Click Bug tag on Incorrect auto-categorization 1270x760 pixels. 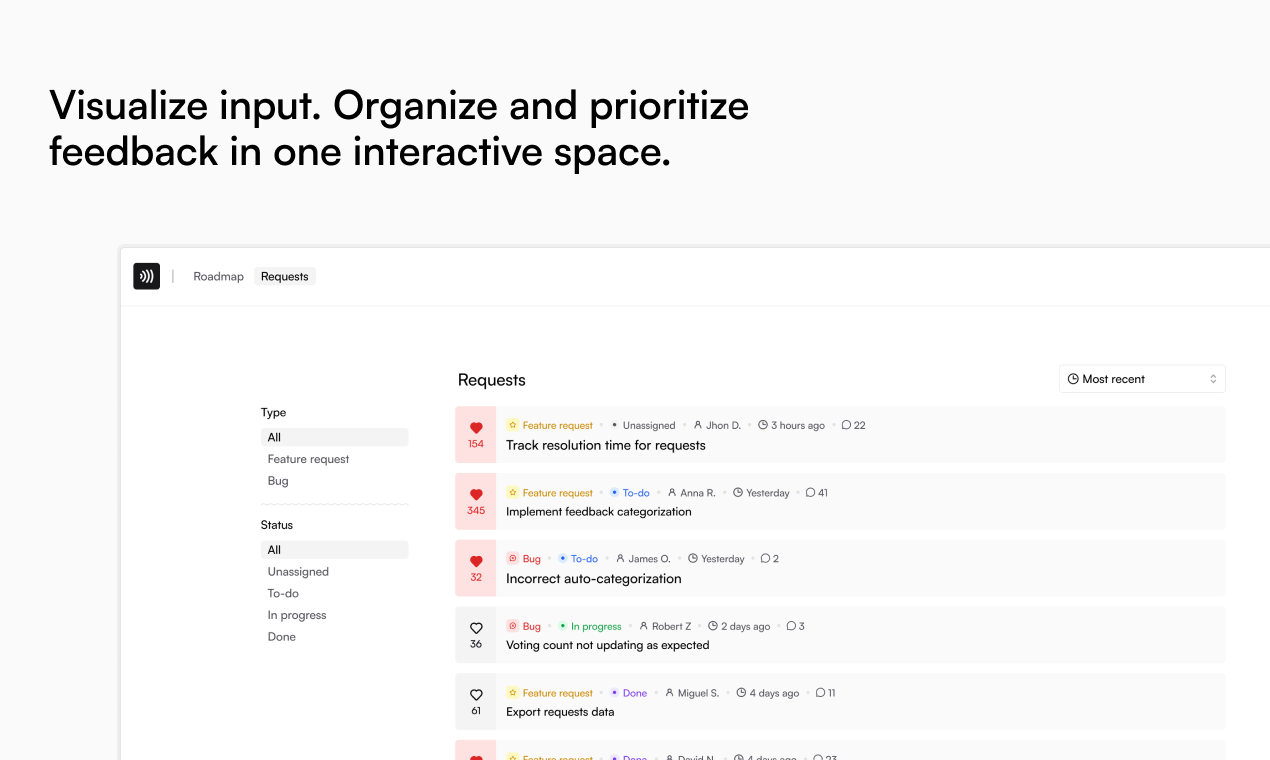tap(524, 559)
